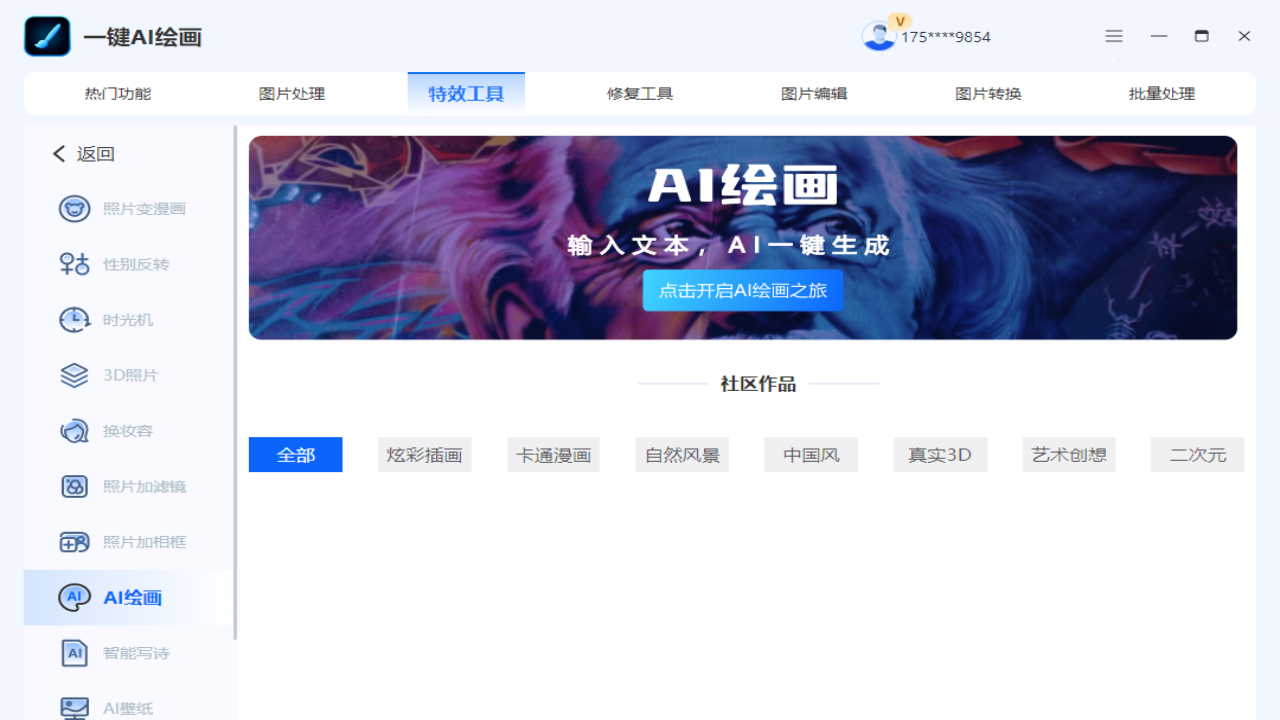Select the 二次元 category filter
Screen dimensions: 1280x720
[x=1197, y=454]
